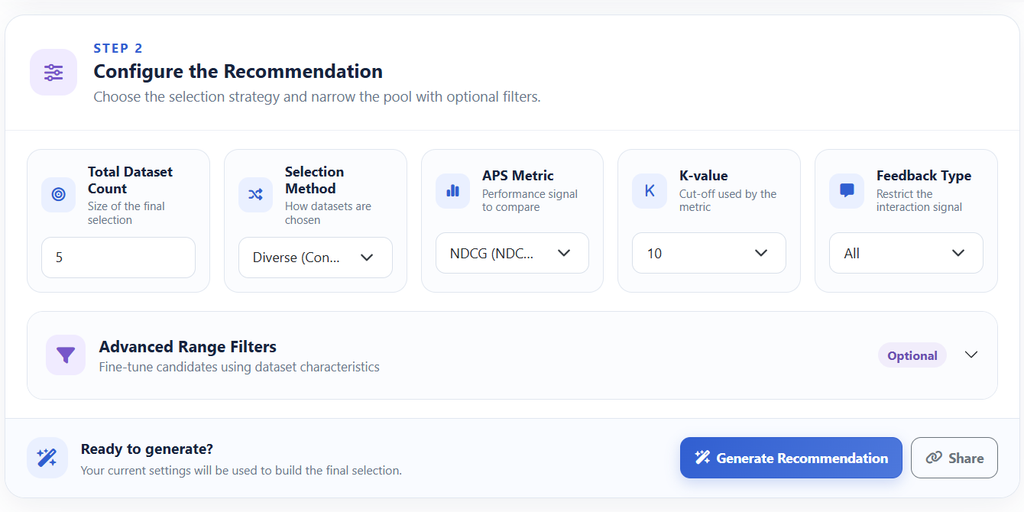
Task: Click the Generate Recommendation button
Action: click(x=791, y=458)
